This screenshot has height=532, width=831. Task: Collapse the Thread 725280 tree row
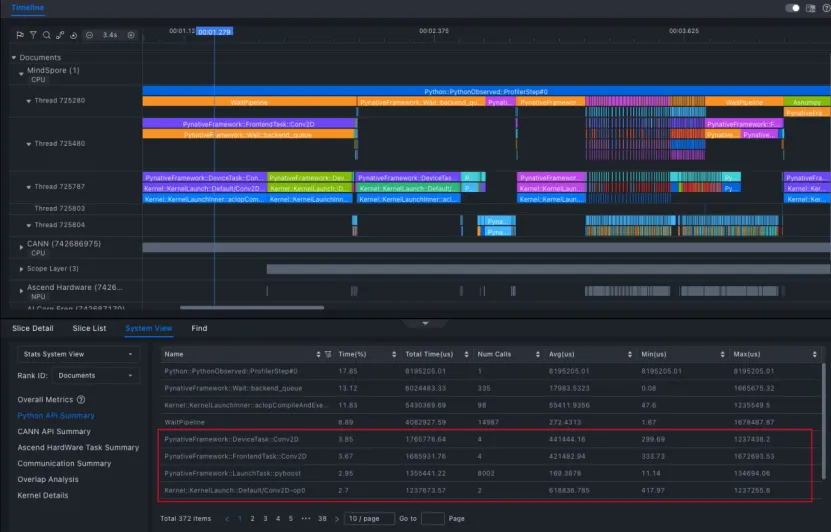click(28, 101)
